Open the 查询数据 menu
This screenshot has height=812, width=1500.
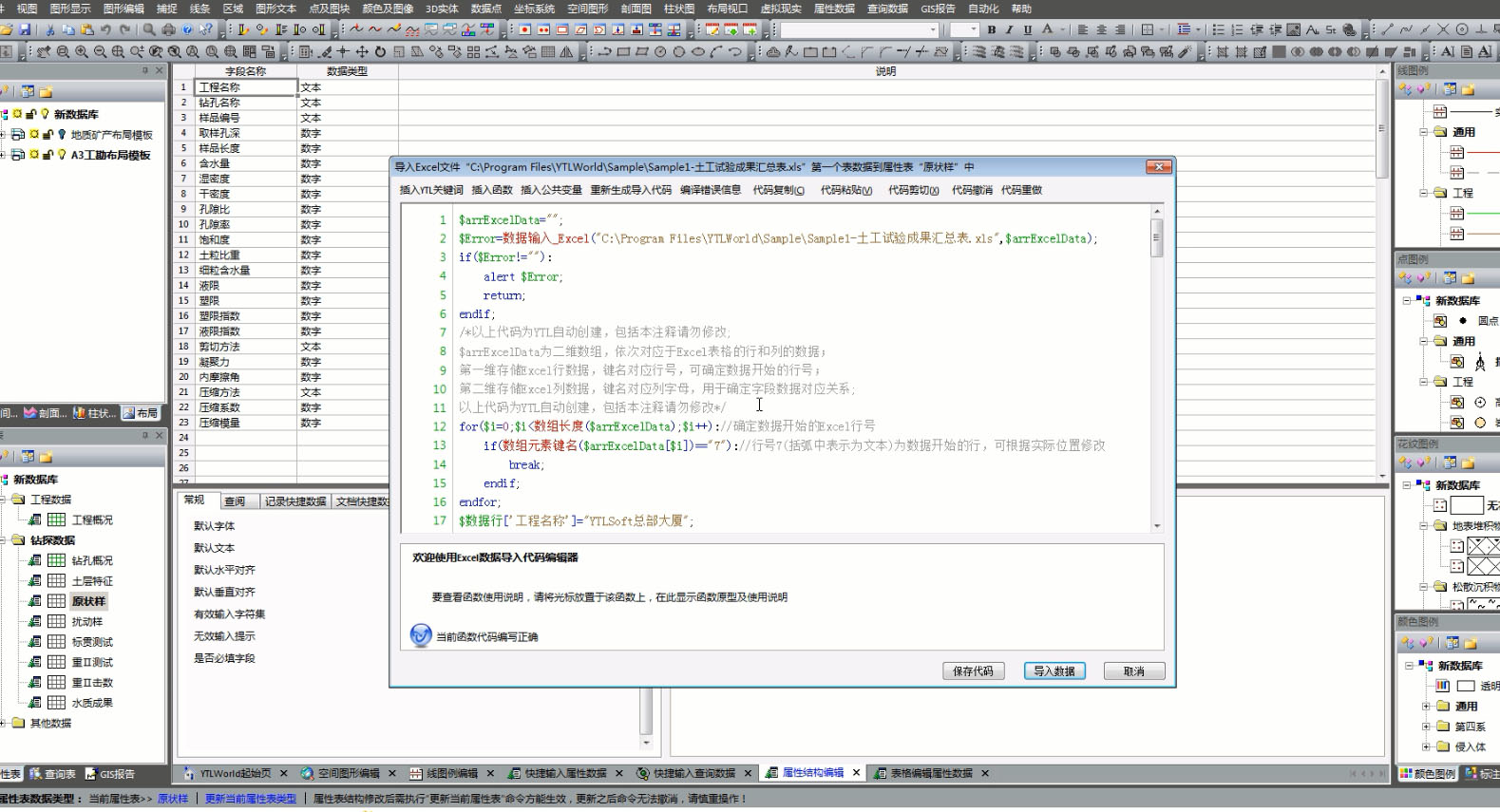[887, 9]
